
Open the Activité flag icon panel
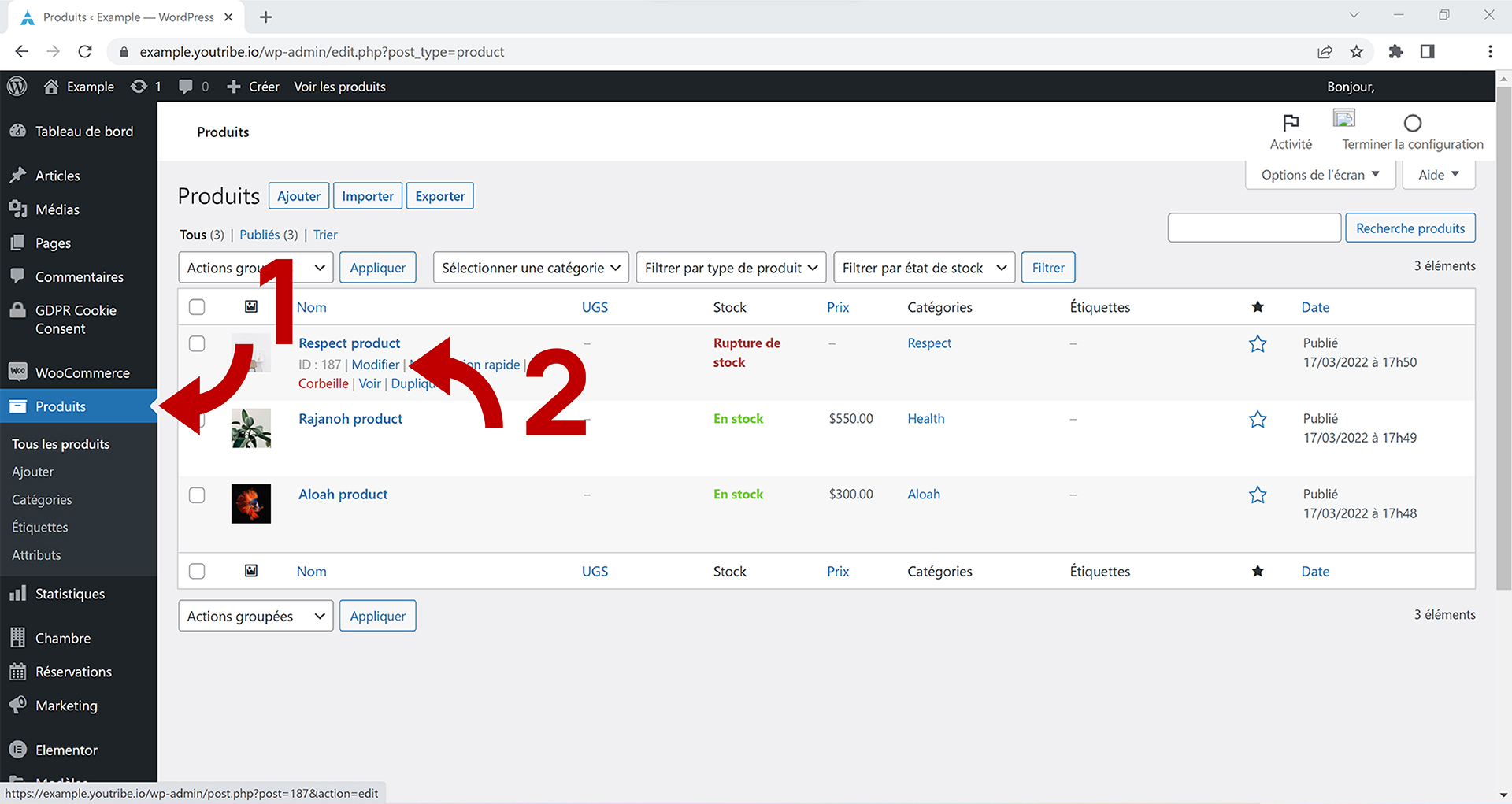[1291, 123]
